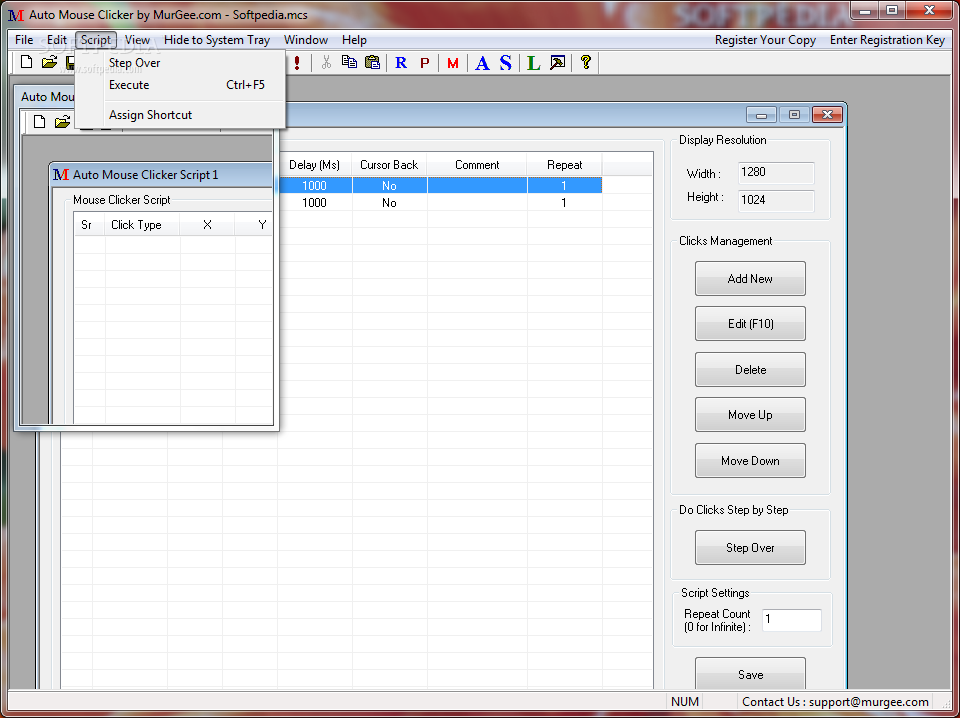Click the Edit (F10) button
This screenshot has width=960, height=718.
[750, 324]
